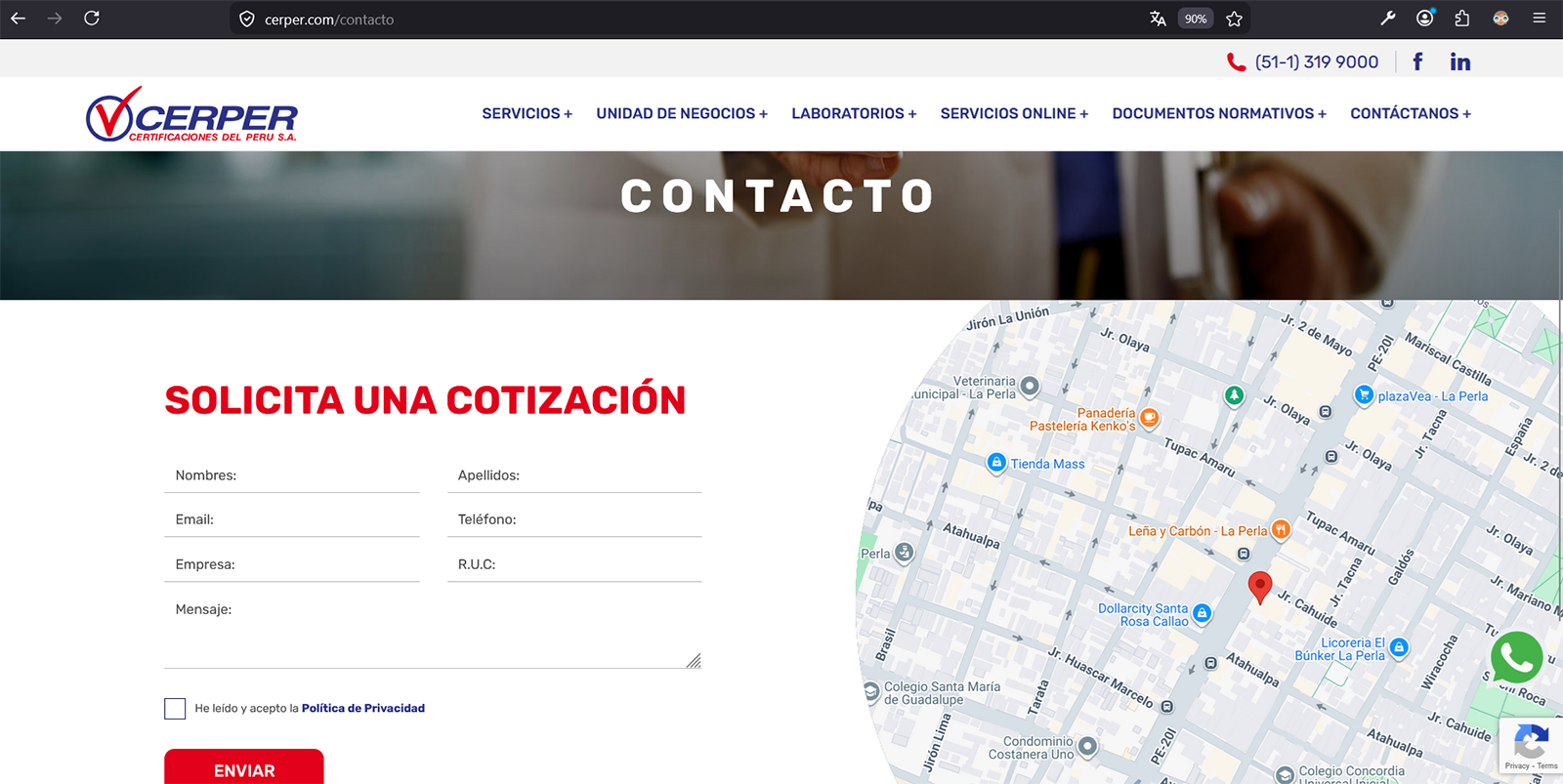Select Condominio Costanera Uno marker

pos(1087,747)
